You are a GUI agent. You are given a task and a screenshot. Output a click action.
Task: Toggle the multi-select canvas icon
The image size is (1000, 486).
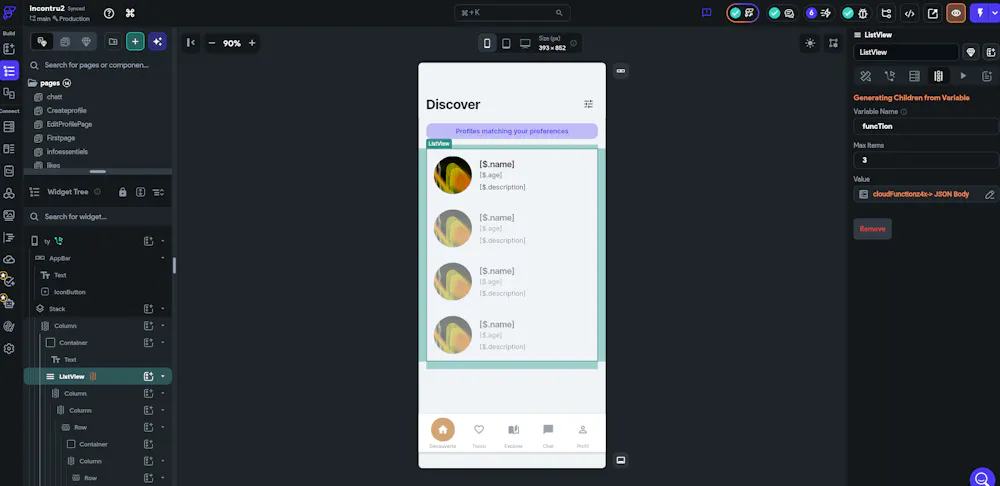pyautogui.click(x=834, y=43)
